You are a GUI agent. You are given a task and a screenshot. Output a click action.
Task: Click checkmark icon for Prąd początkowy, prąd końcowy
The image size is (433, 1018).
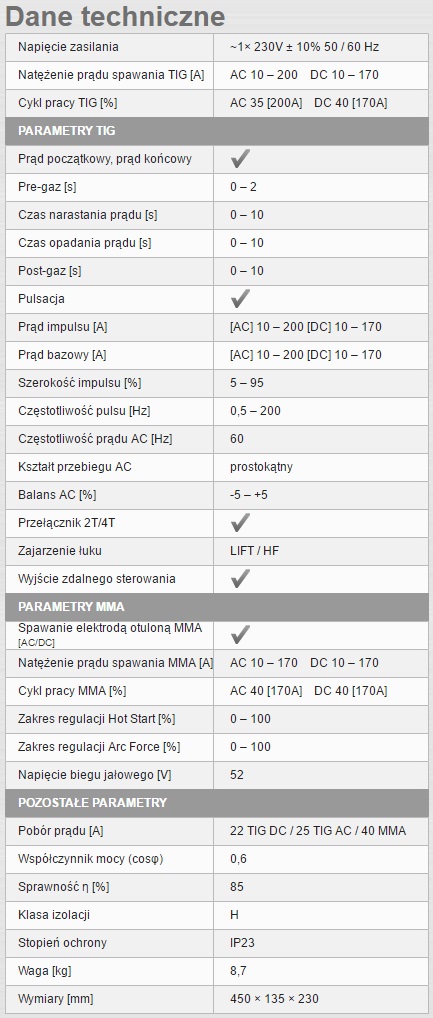pos(240,158)
